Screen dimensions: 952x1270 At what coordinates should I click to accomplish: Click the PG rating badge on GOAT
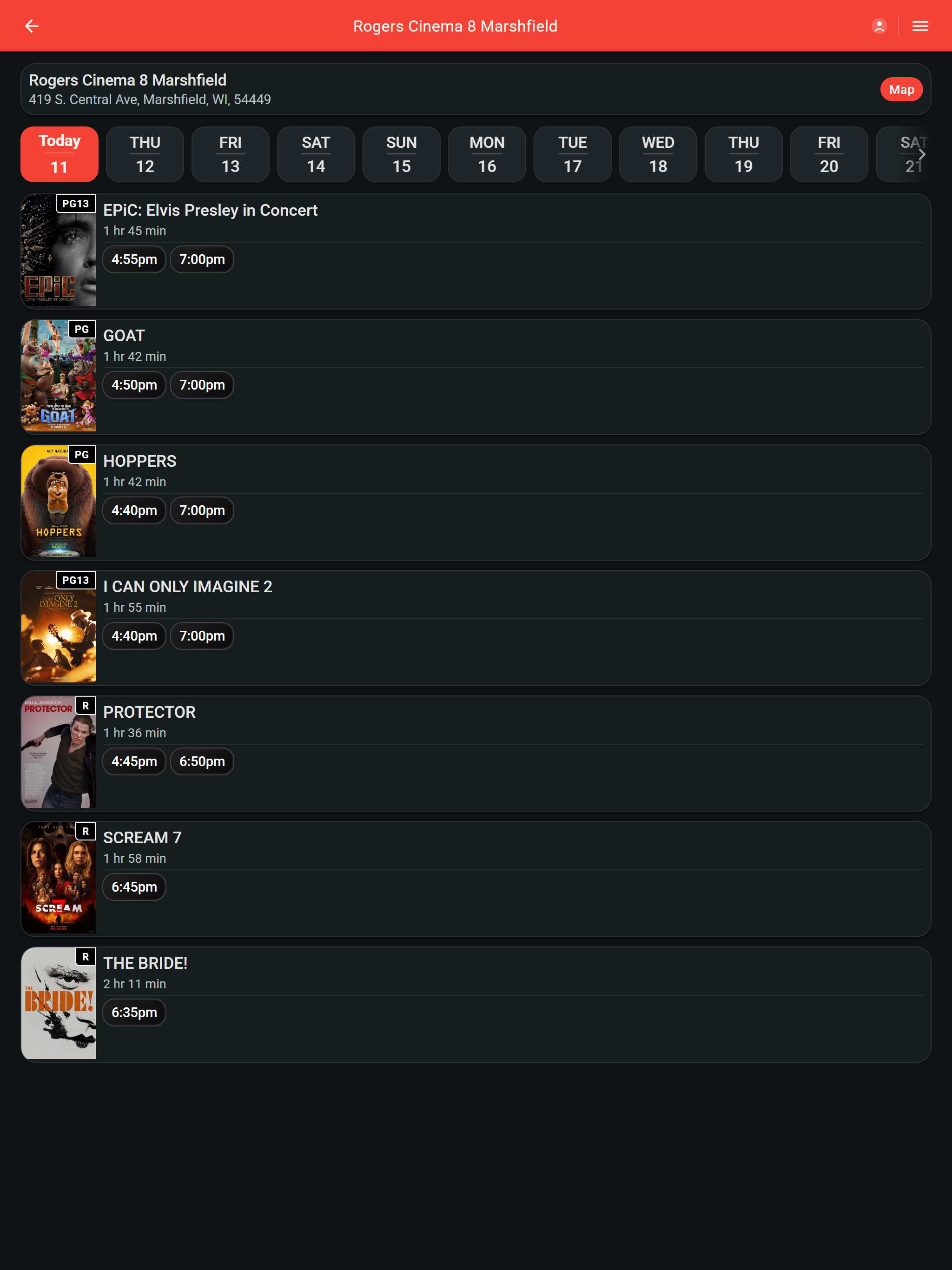coord(81,330)
